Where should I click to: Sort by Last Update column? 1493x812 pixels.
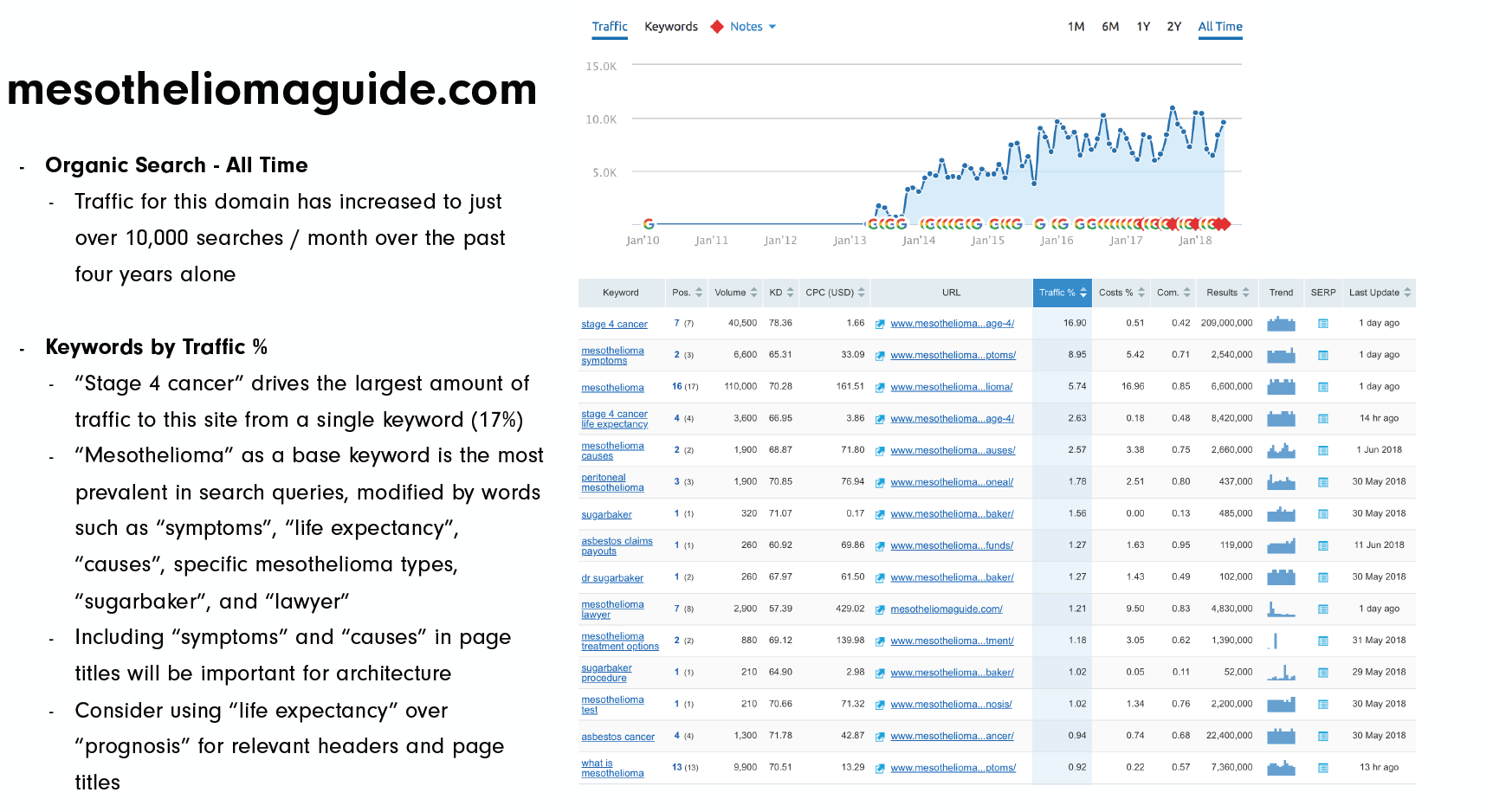coord(1380,293)
